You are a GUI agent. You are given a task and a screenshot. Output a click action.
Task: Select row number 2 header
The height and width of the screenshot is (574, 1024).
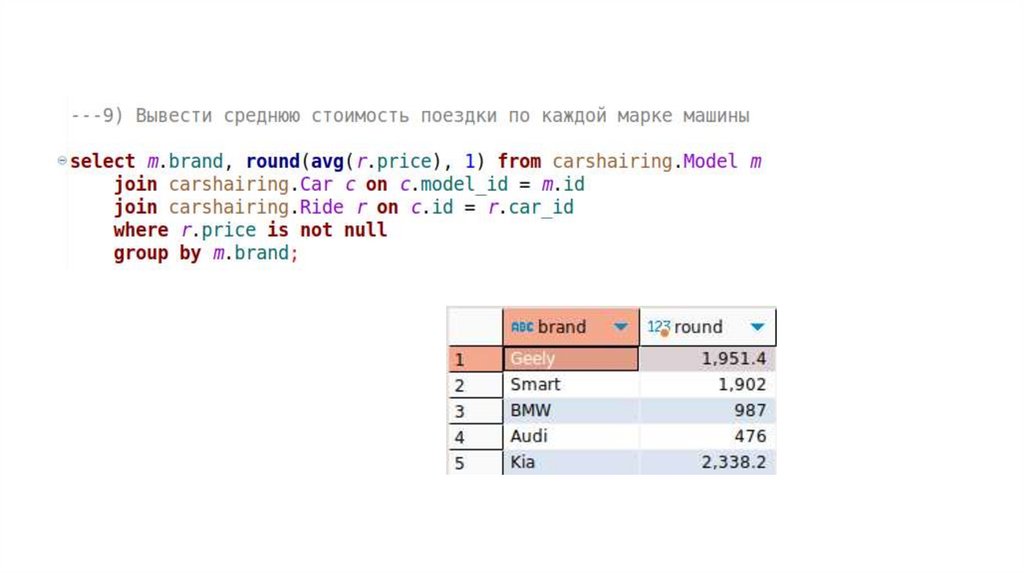(x=475, y=385)
